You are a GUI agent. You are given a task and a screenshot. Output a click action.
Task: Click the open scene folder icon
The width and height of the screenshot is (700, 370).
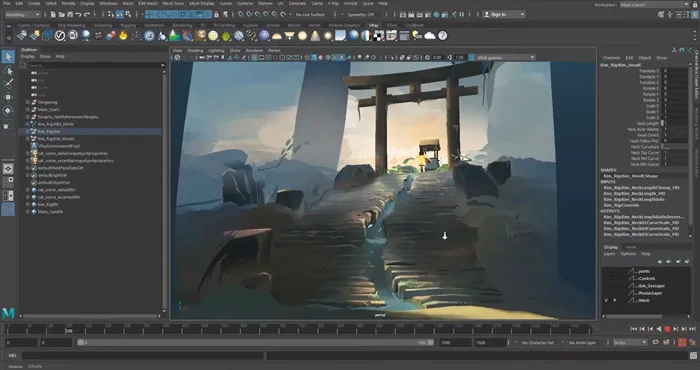62,15
